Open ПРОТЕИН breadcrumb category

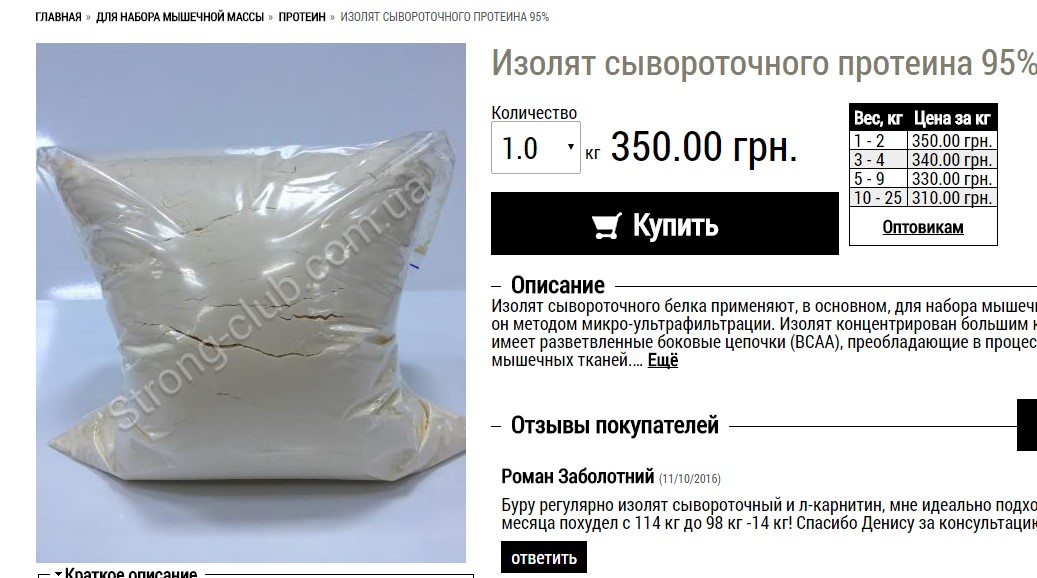point(302,17)
